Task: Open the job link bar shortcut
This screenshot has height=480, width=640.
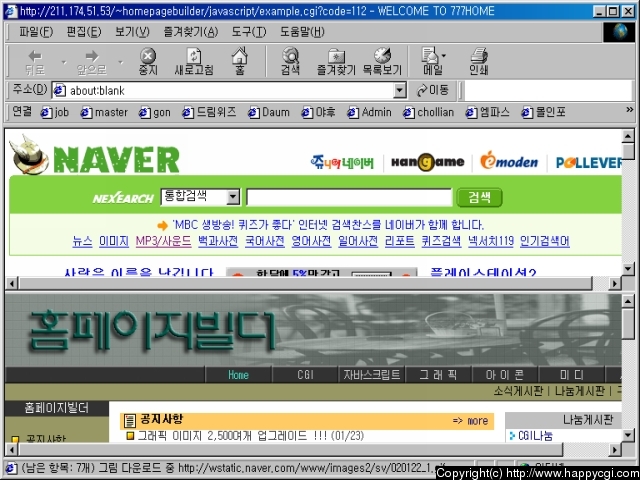Action: click(x=55, y=112)
